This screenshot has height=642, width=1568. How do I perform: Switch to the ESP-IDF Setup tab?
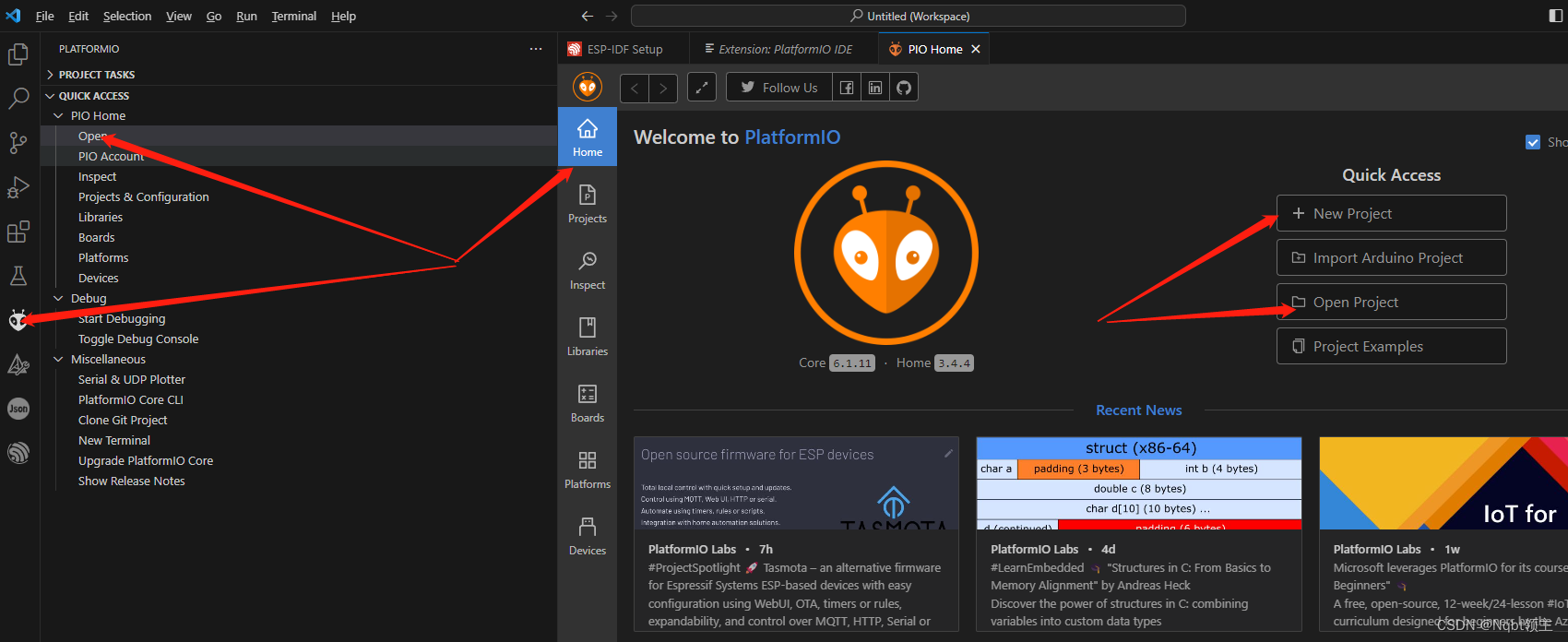tap(624, 49)
